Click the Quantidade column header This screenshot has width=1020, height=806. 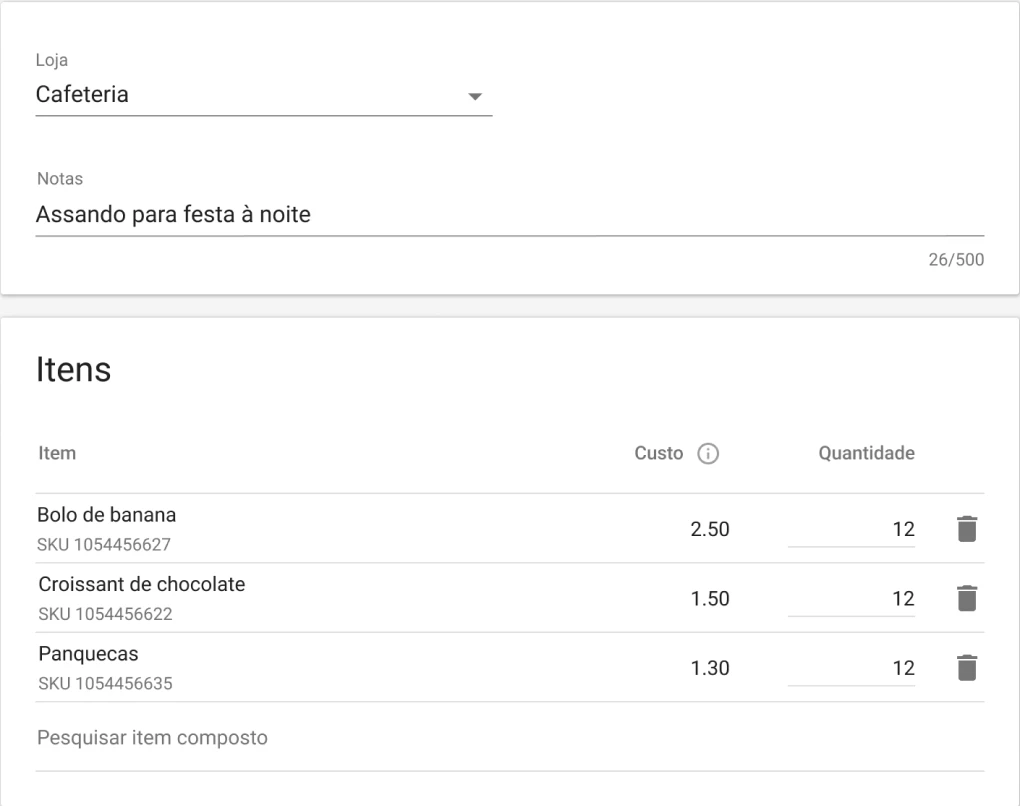pyautogui.click(x=866, y=454)
